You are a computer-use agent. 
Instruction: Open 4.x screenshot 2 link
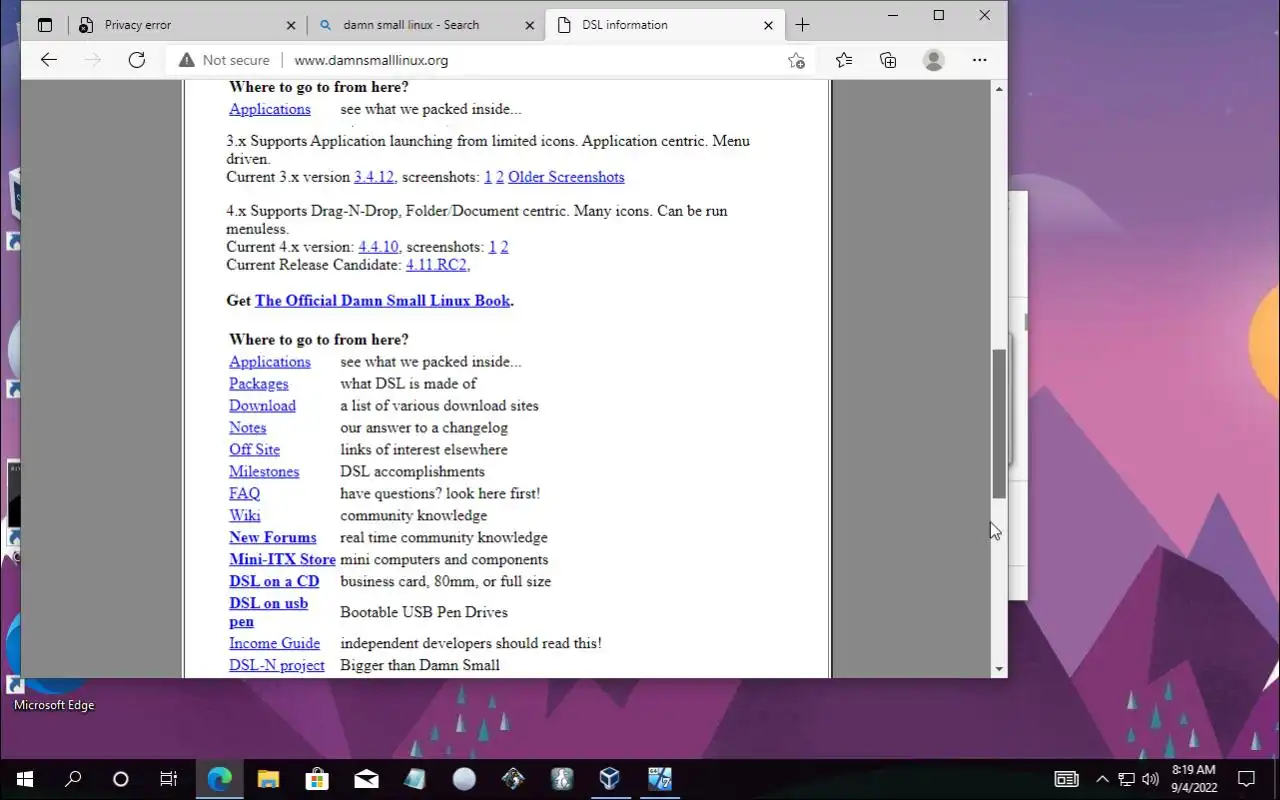point(504,247)
